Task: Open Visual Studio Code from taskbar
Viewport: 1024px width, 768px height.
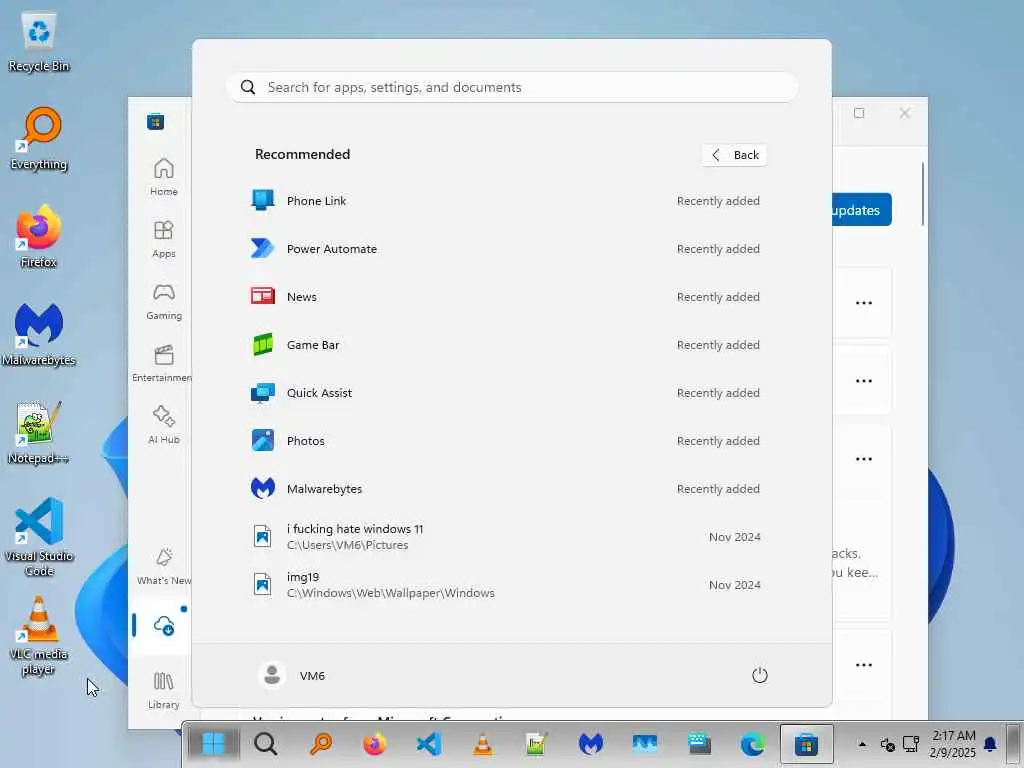Action: [428, 744]
